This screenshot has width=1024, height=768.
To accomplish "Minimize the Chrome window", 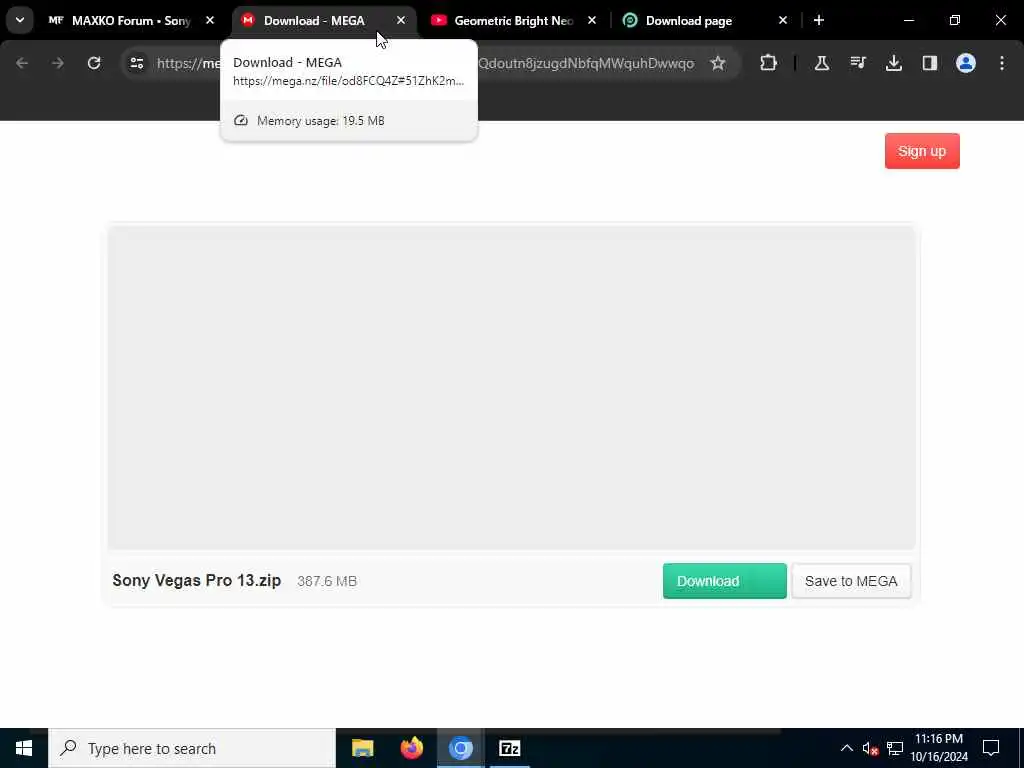I will [908, 21].
